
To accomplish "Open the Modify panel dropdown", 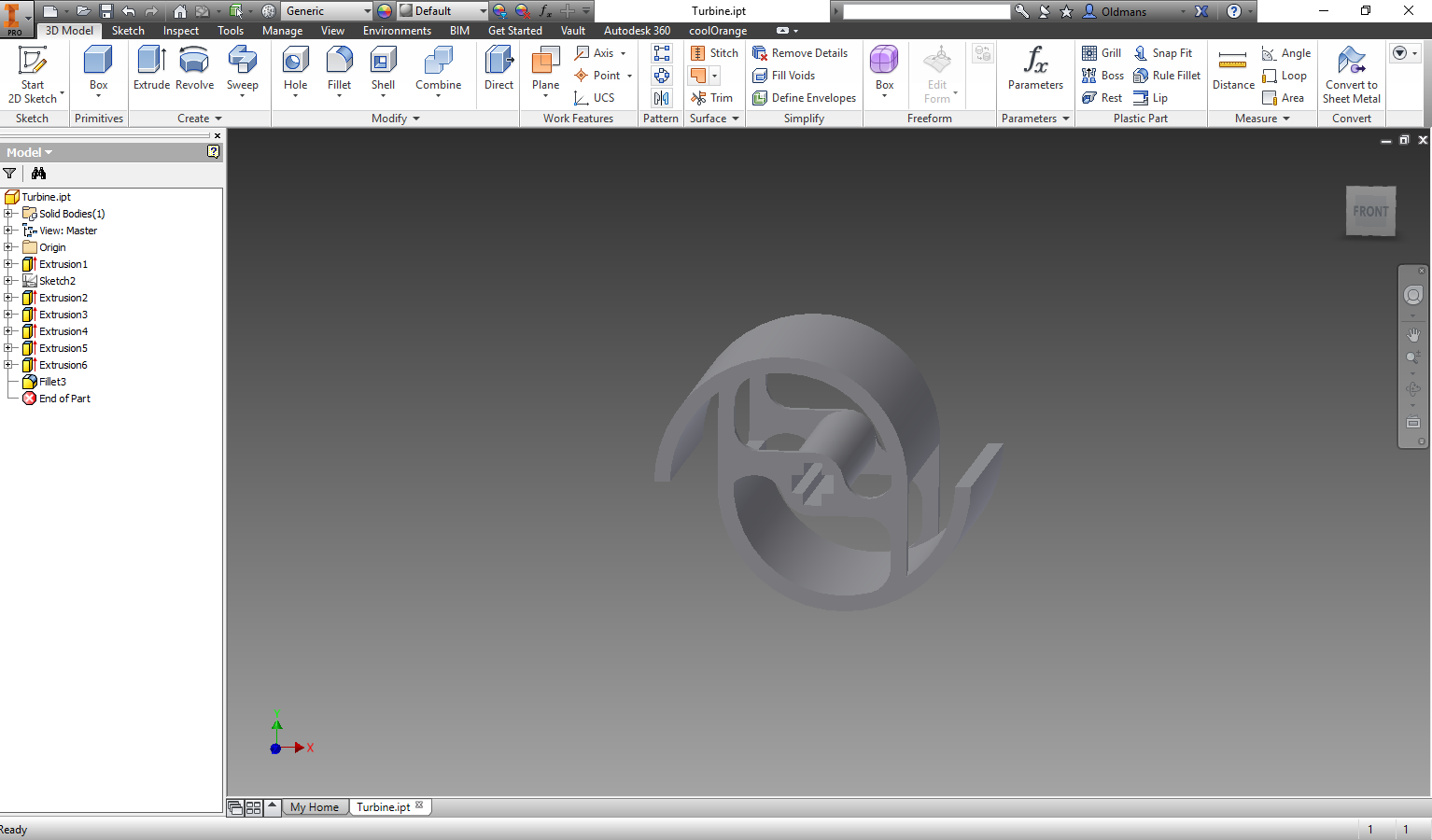I will [x=396, y=119].
